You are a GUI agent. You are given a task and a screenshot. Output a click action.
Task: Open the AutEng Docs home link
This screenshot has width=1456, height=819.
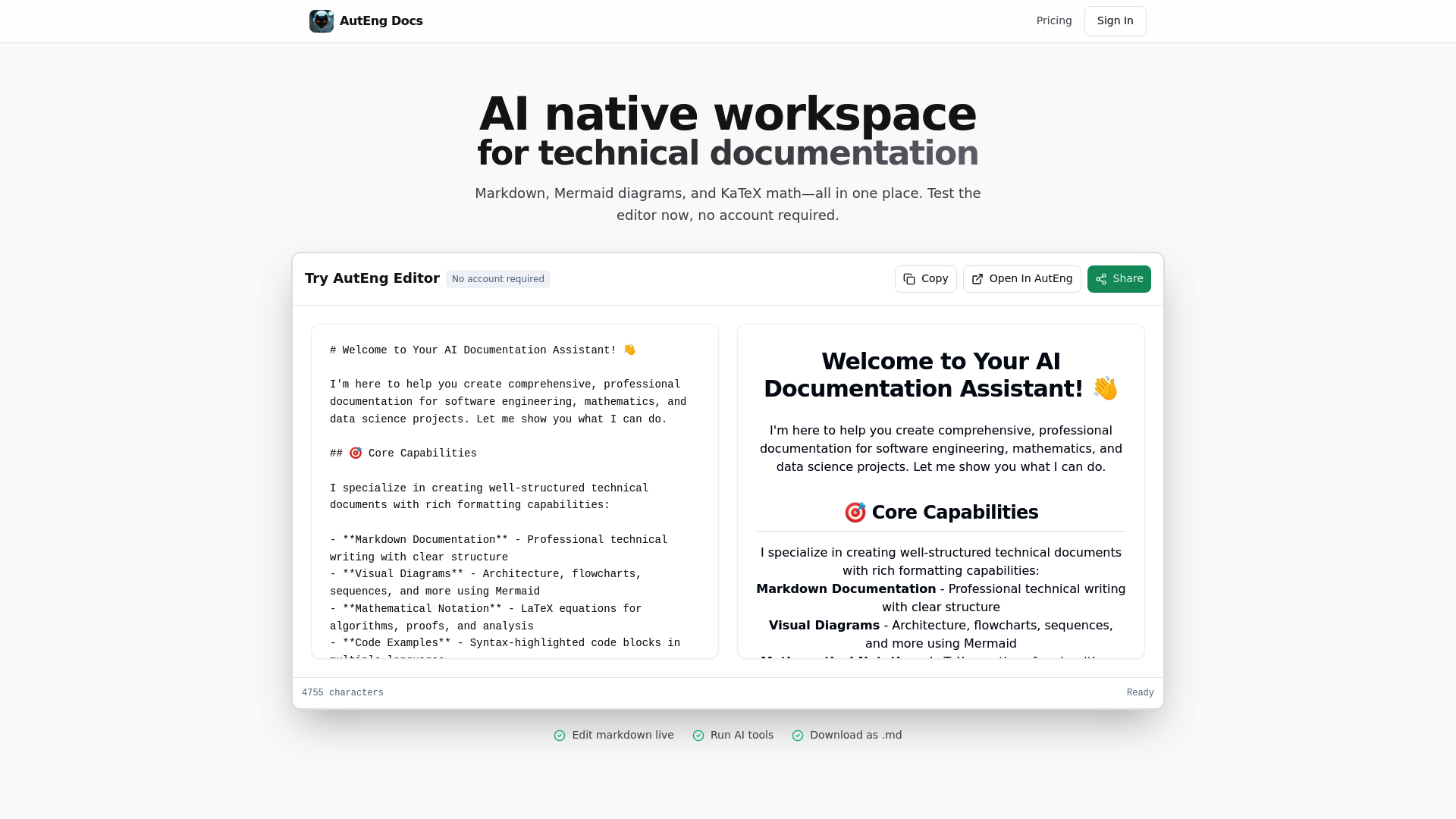pos(366,21)
